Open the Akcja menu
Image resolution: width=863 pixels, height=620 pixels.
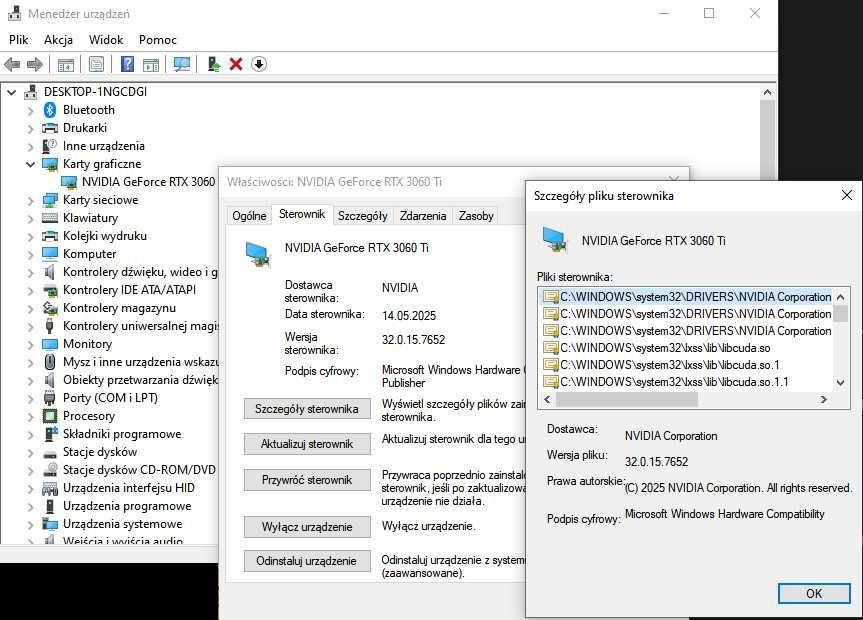58,40
